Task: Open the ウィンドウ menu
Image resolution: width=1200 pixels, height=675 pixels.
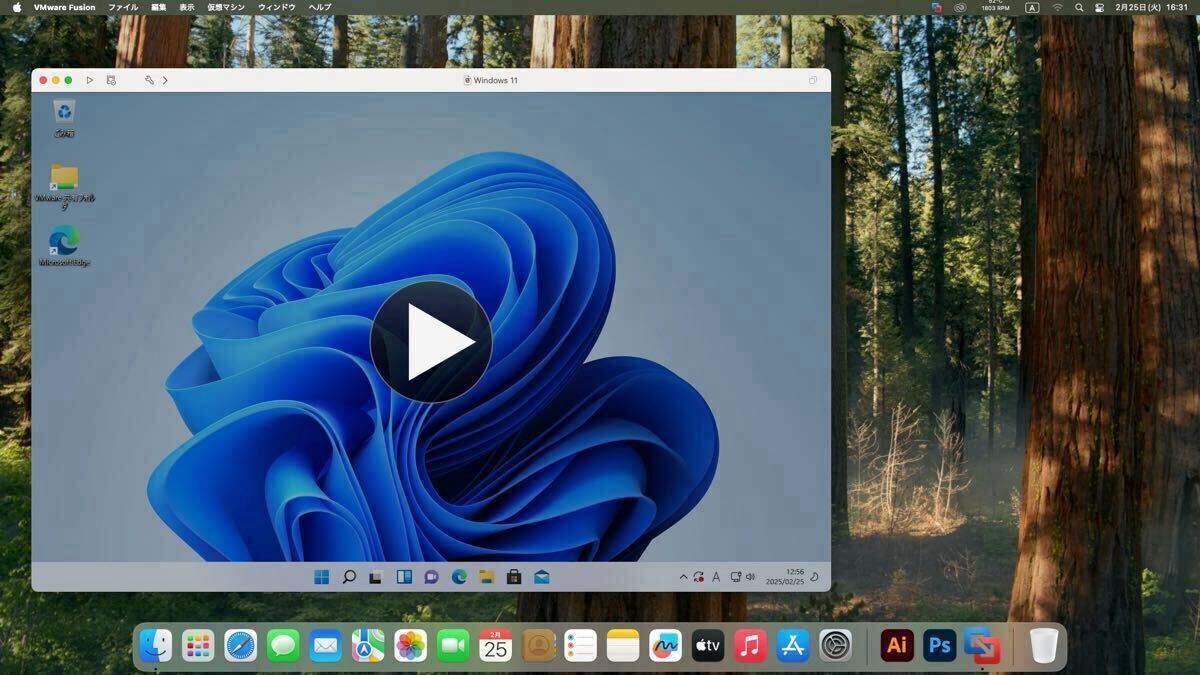Action: coord(277,7)
